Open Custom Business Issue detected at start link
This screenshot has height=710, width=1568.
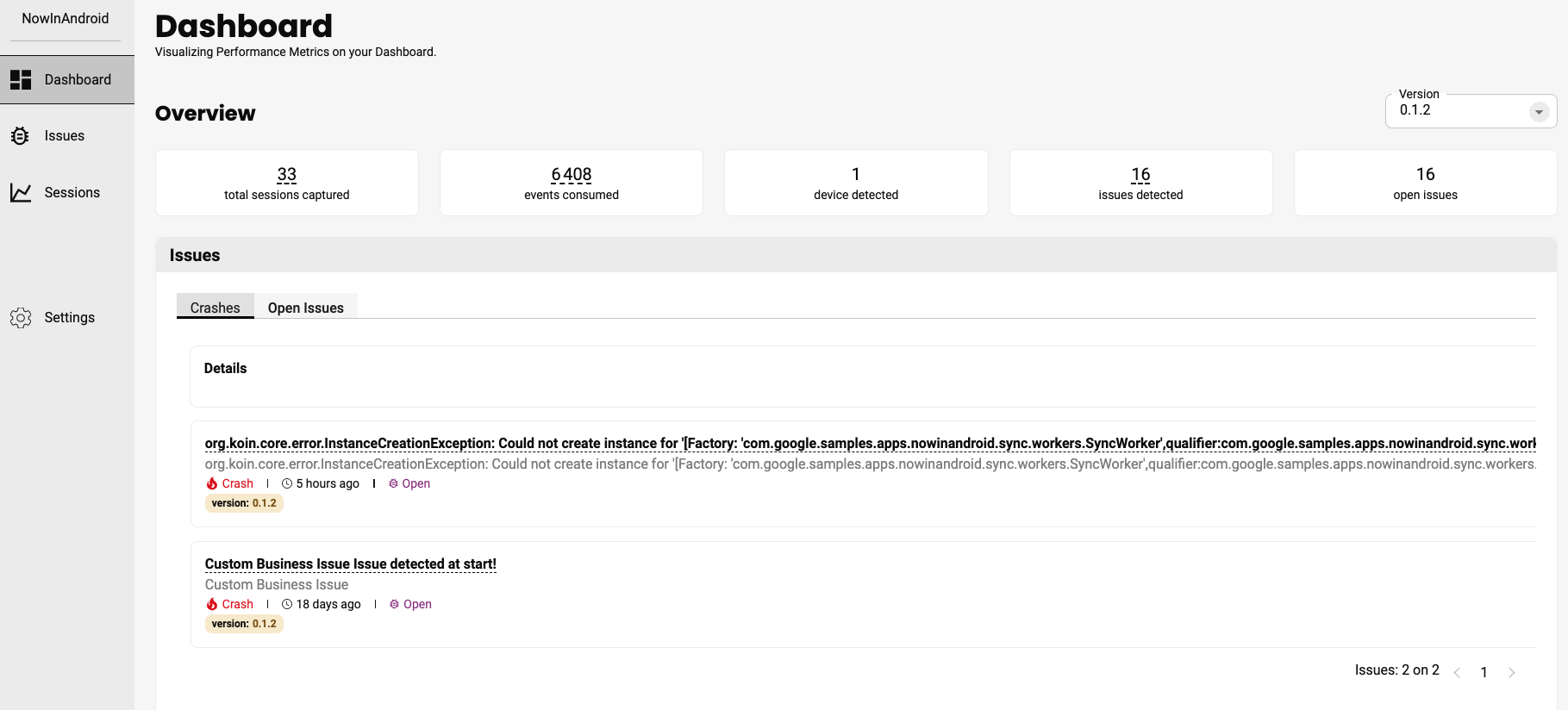(350, 564)
